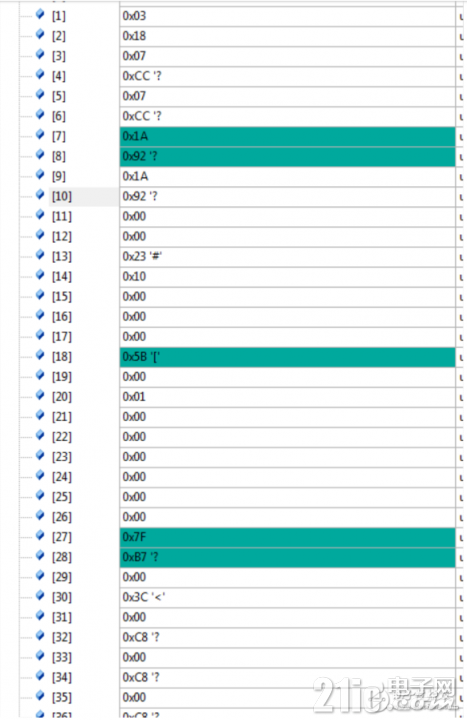The image size is (467, 720).
Task: Click the blue diamond icon beside [1]
Action: pyautogui.click(x=40, y=14)
